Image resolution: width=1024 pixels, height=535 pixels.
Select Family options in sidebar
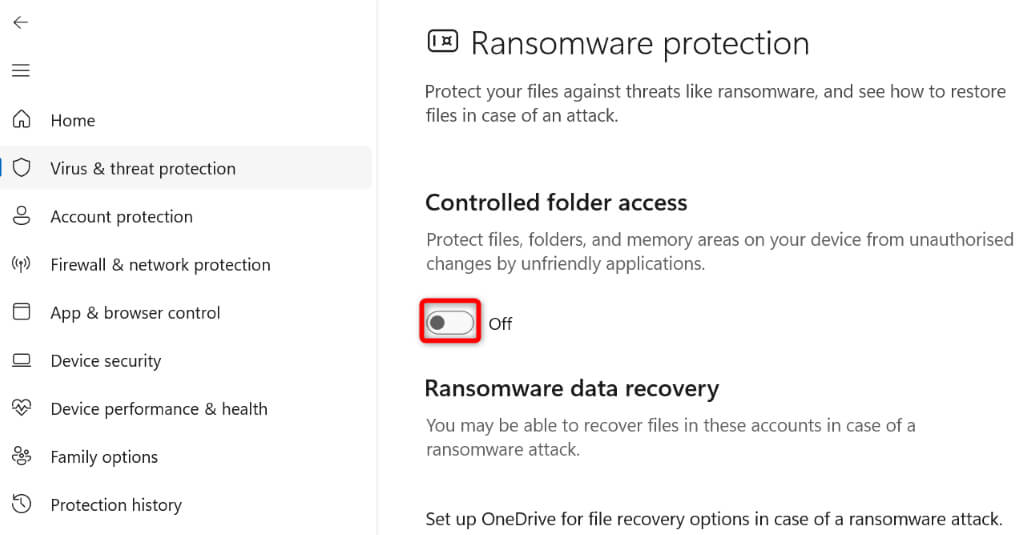coord(104,456)
